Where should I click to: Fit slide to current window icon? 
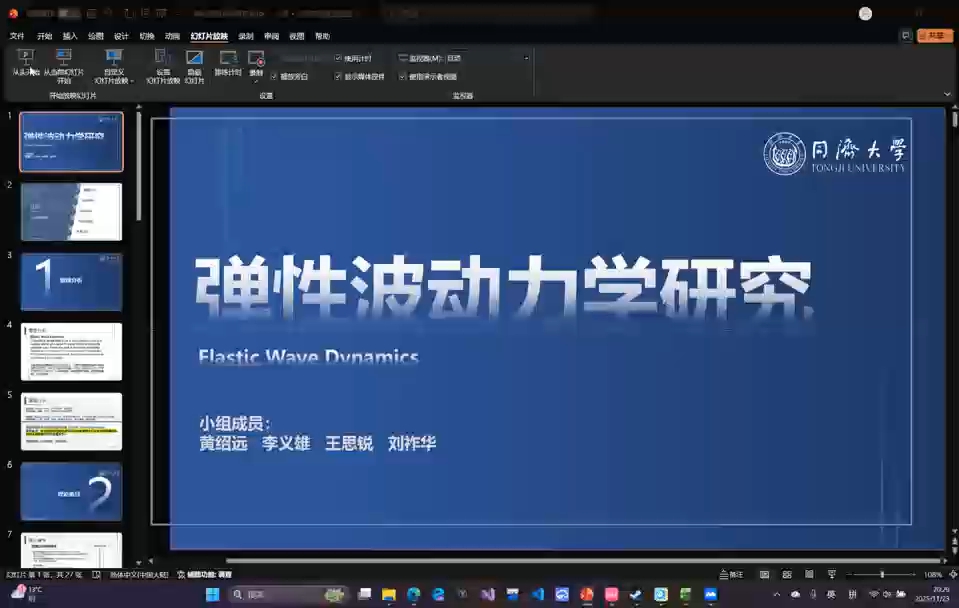point(952,574)
